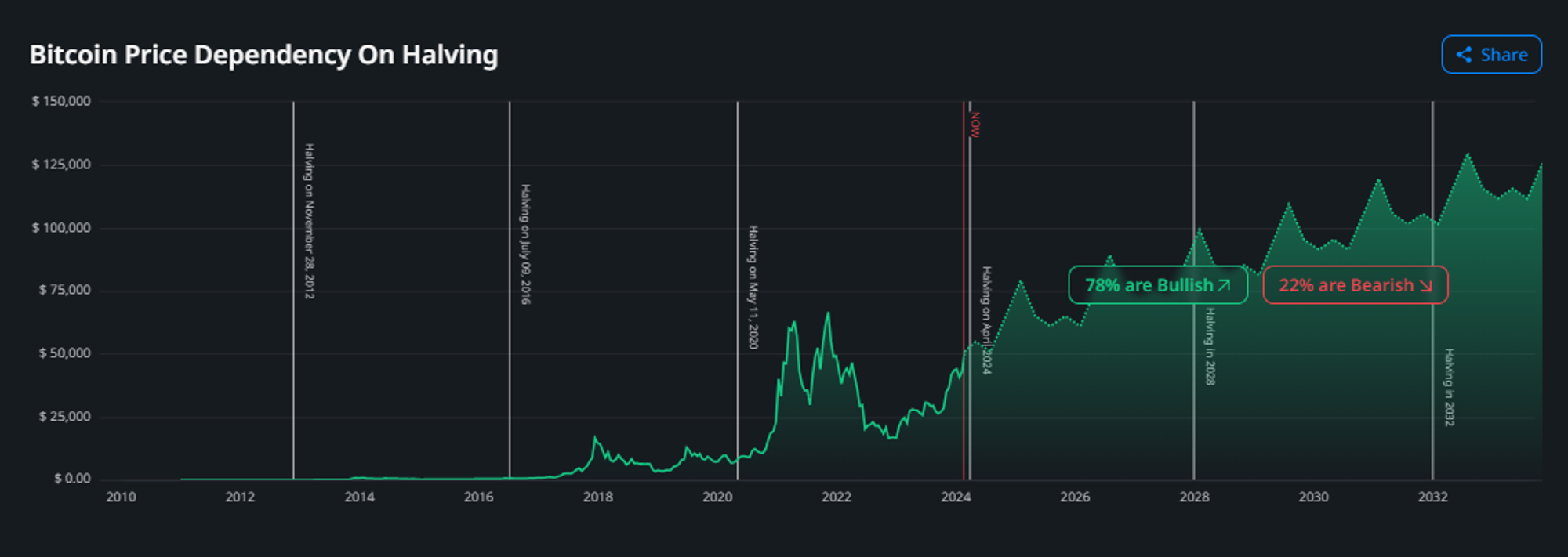Click the Halving on May 11, 2020 label
This screenshot has width=1568, height=557.
[753, 287]
